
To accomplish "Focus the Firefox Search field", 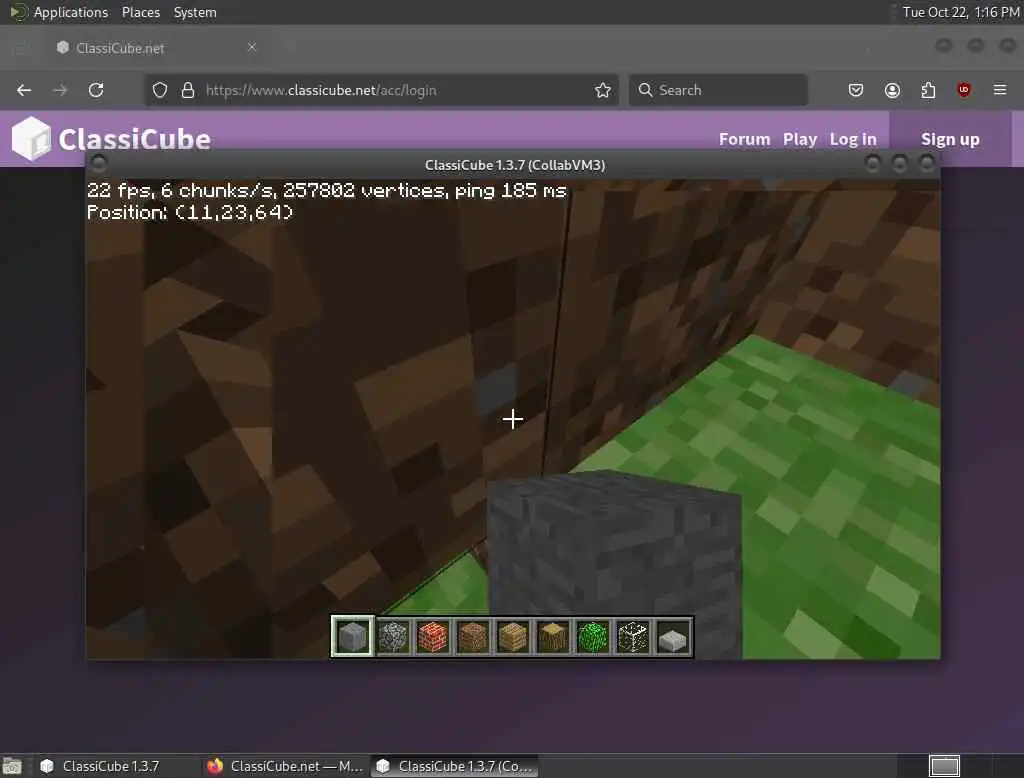I will click(718, 90).
